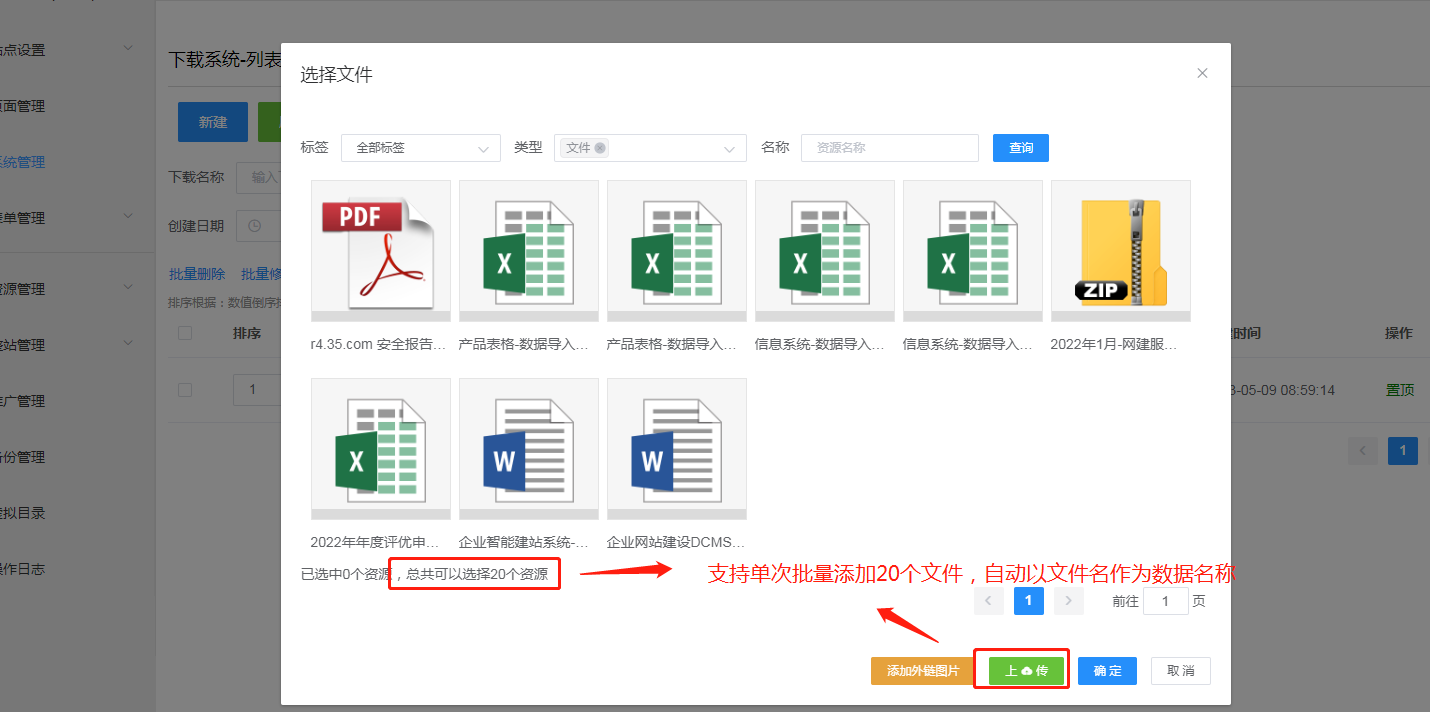Remove the 文件 type tag with x icon
The height and width of the screenshot is (712, 1430).
point(600,148)
